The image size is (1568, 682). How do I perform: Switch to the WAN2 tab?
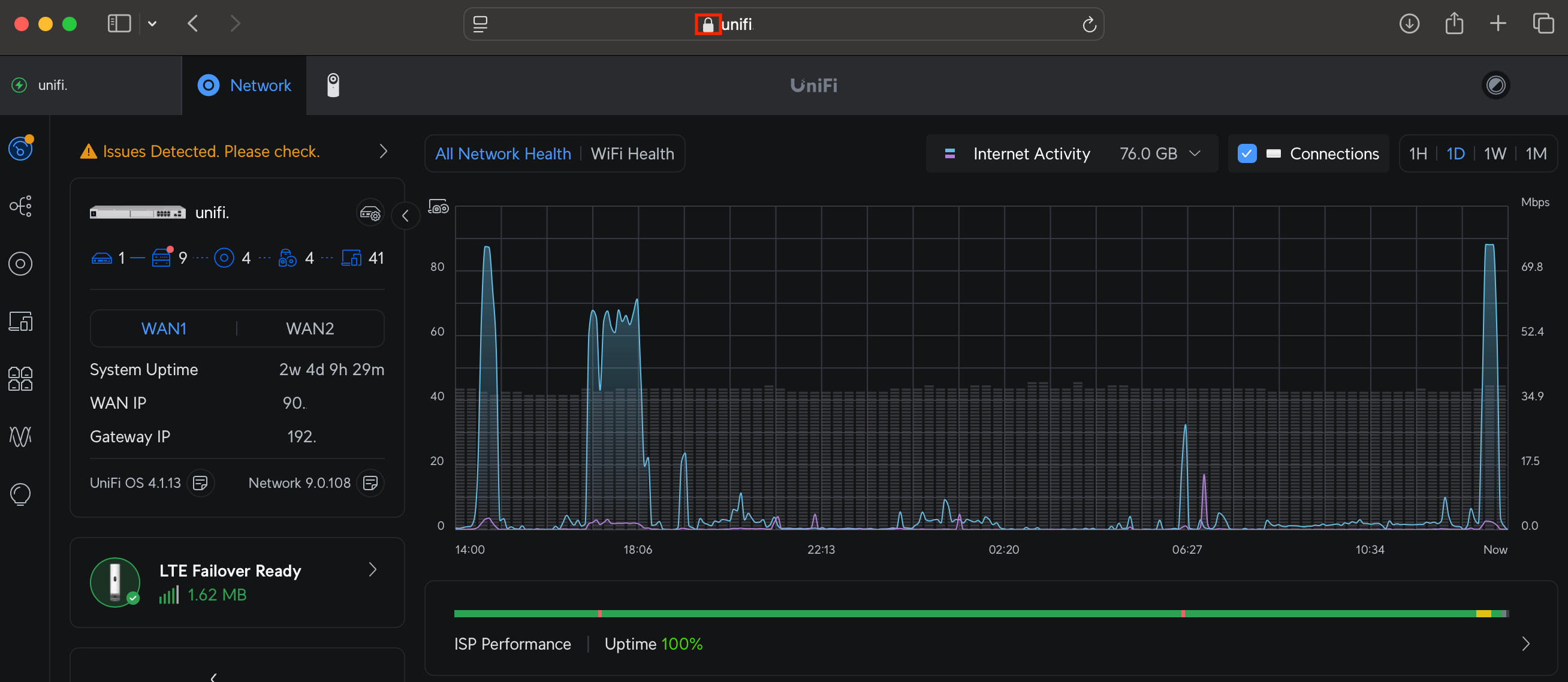pos(310,328)
